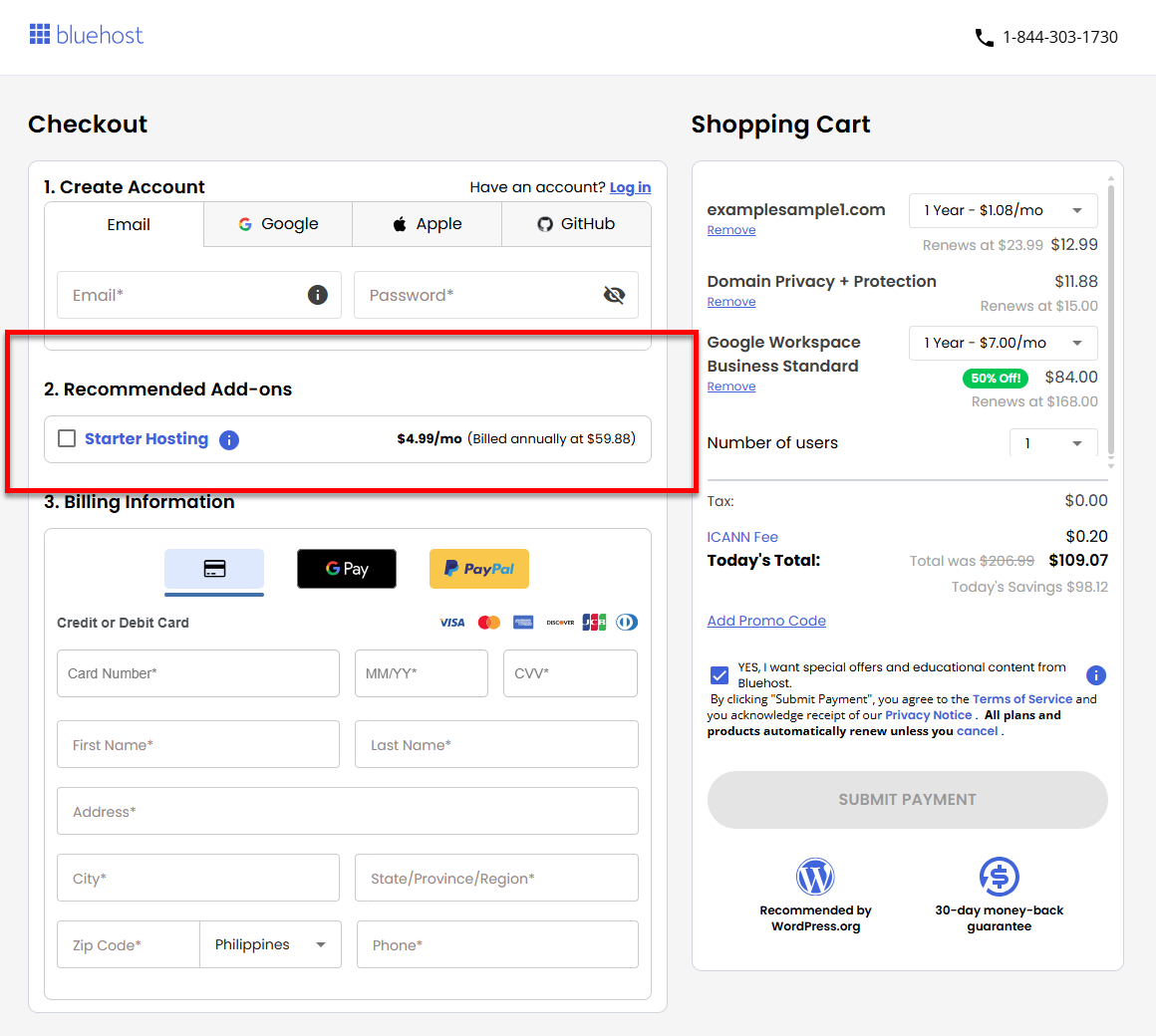Click the Today's Savings $98.12 text
The image size is (1156, 1036).
(x=1029, y=588)
